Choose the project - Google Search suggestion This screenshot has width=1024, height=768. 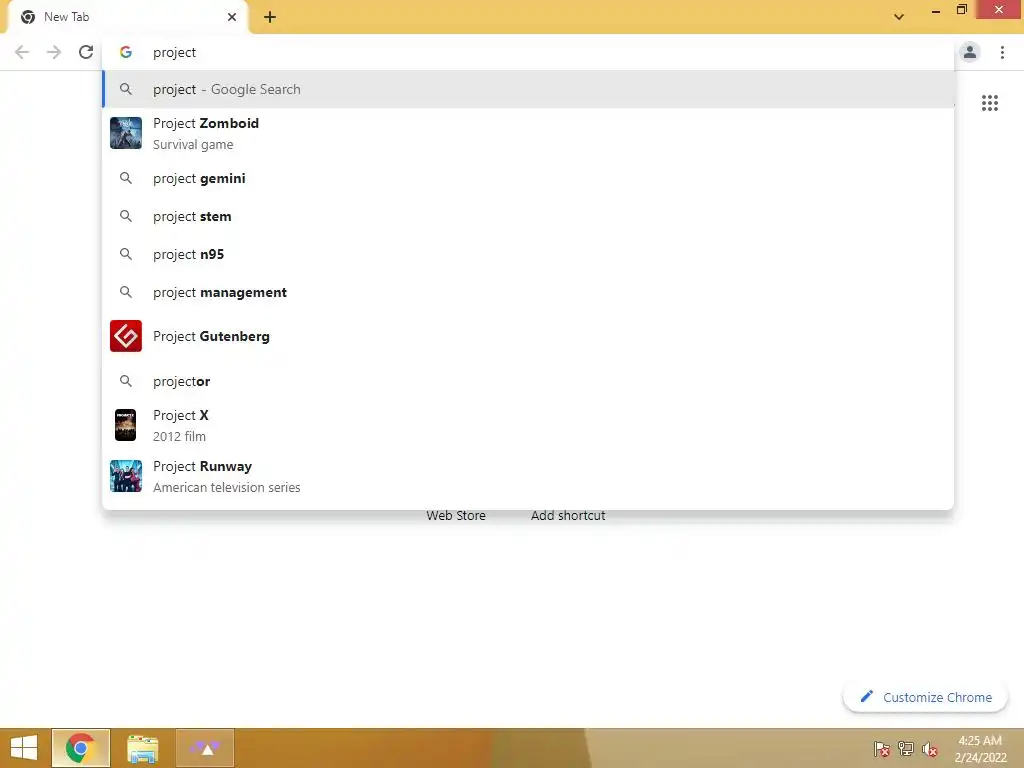(528, 89)
